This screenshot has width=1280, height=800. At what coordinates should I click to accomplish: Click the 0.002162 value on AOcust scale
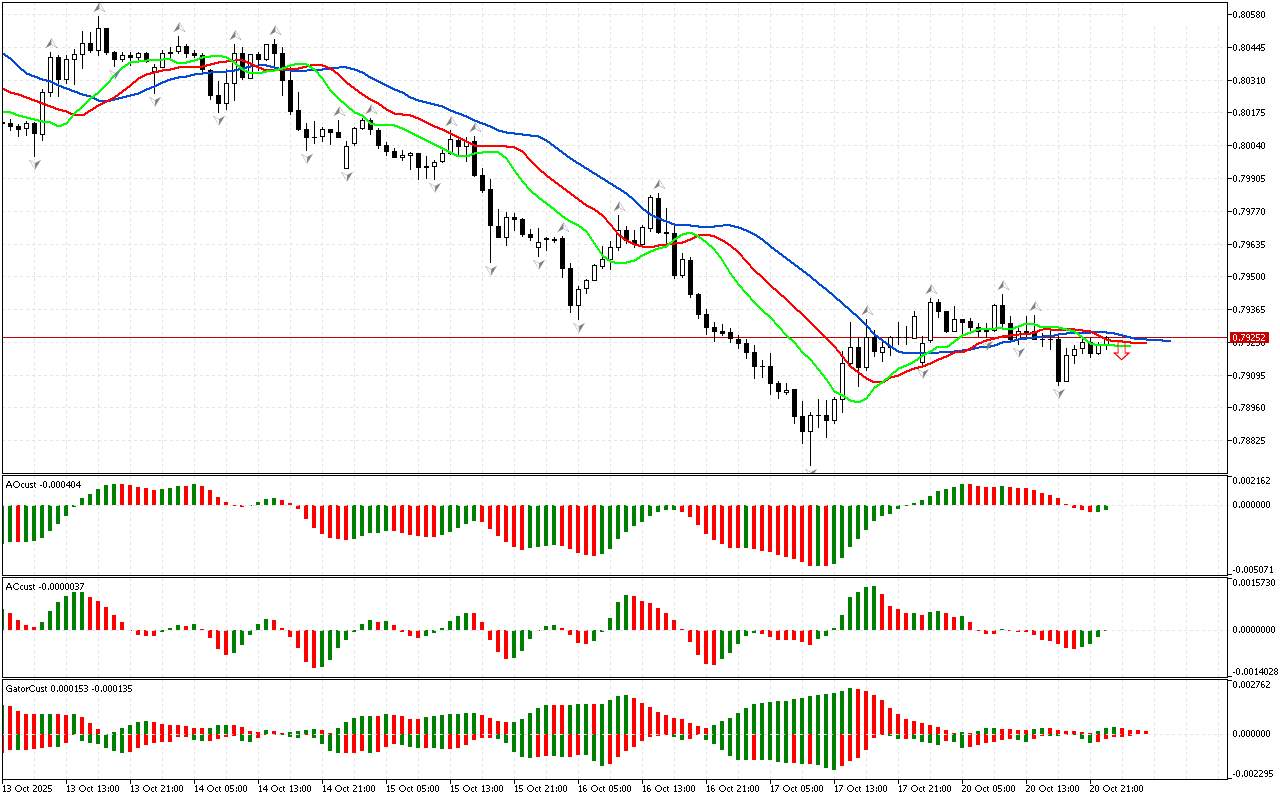tap(1252, 481)
